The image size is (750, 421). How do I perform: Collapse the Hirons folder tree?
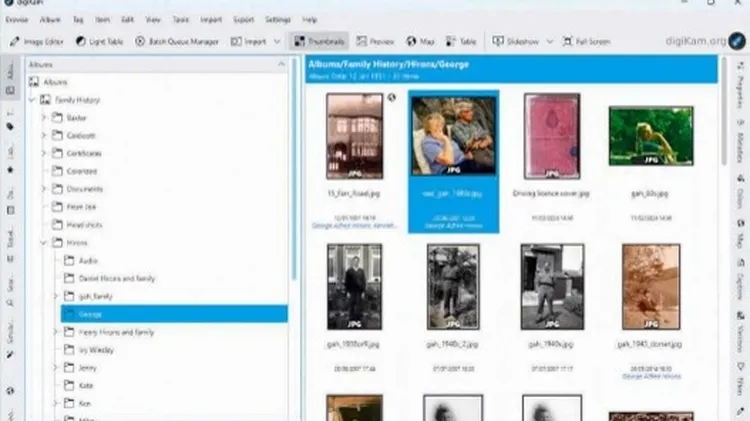pos(44,243)
